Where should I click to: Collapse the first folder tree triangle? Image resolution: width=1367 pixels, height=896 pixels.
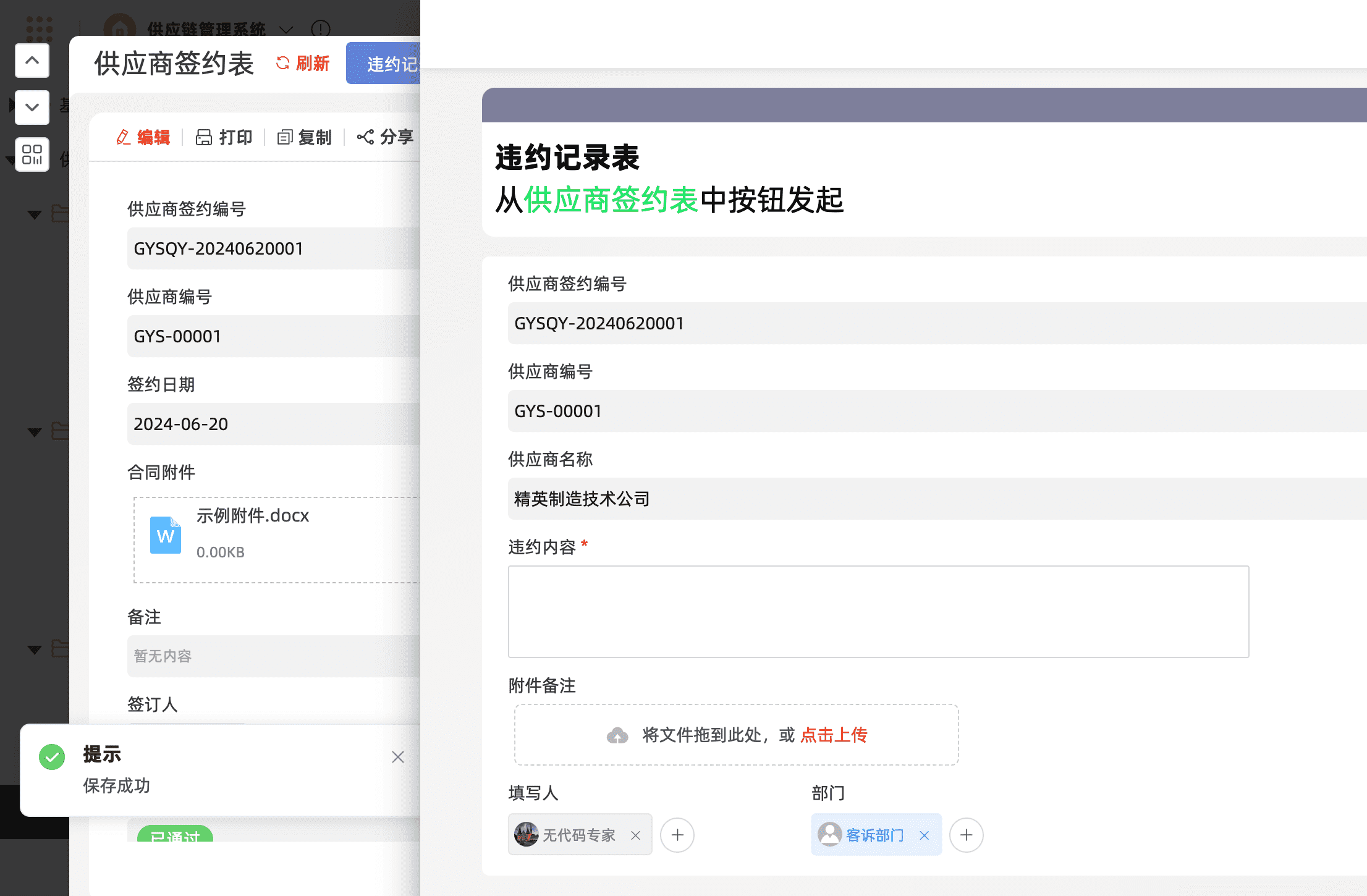coord(35,214)
